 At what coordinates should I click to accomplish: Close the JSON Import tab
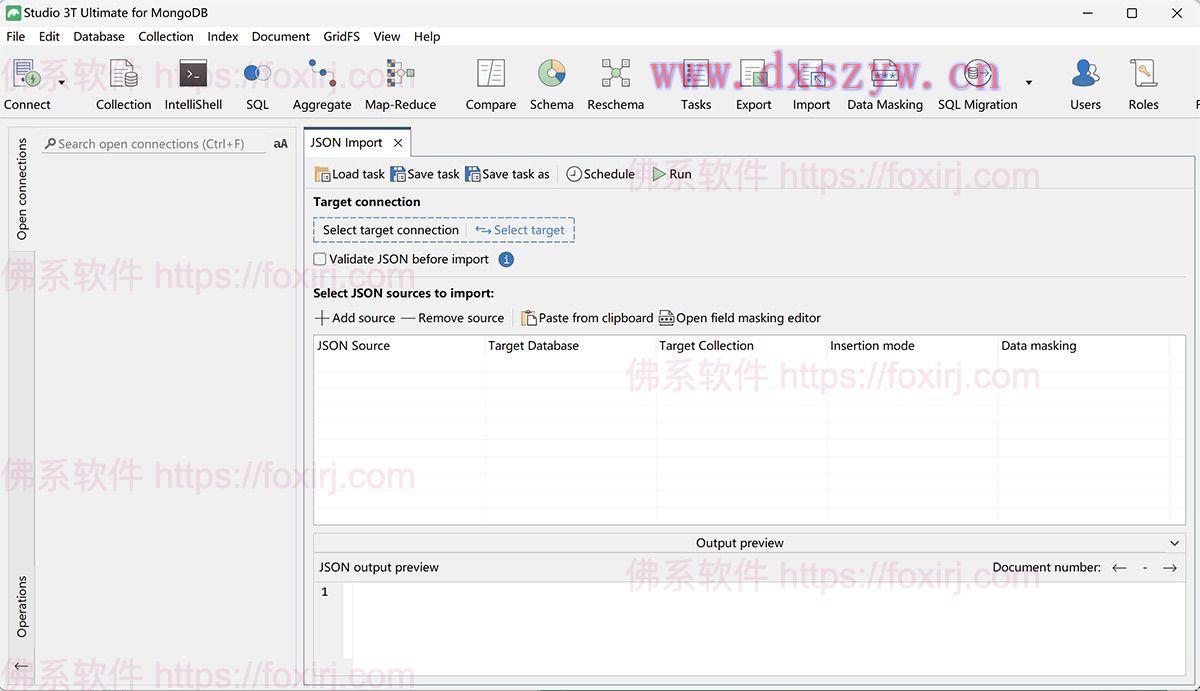tap(398, 143)
